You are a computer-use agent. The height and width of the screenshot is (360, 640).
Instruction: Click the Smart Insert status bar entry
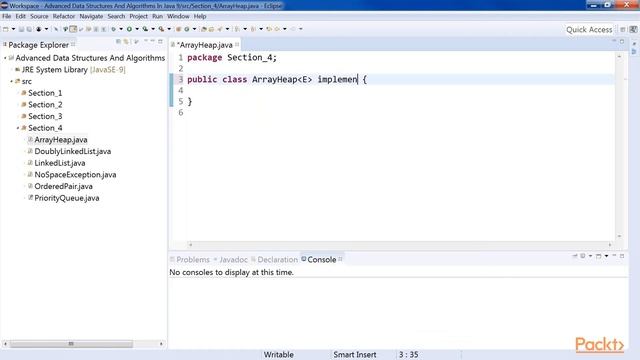[355, 354]
